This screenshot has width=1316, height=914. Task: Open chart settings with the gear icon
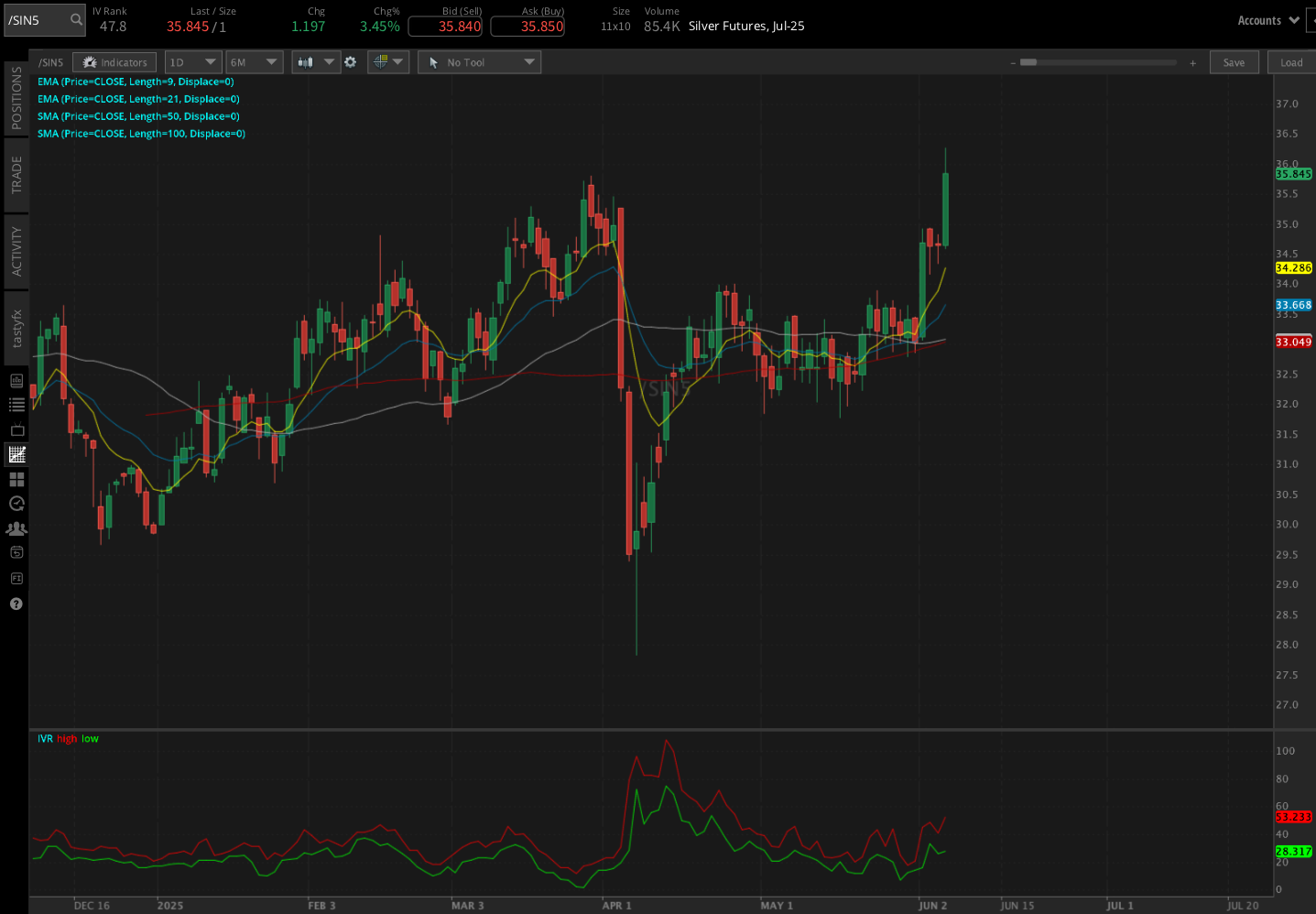pyautogui.click(x=351, y=61)
